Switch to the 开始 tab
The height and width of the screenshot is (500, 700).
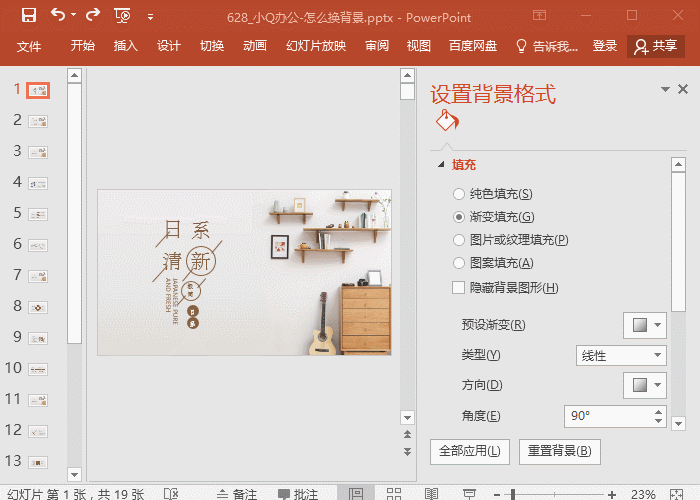[x=83, y=46]
